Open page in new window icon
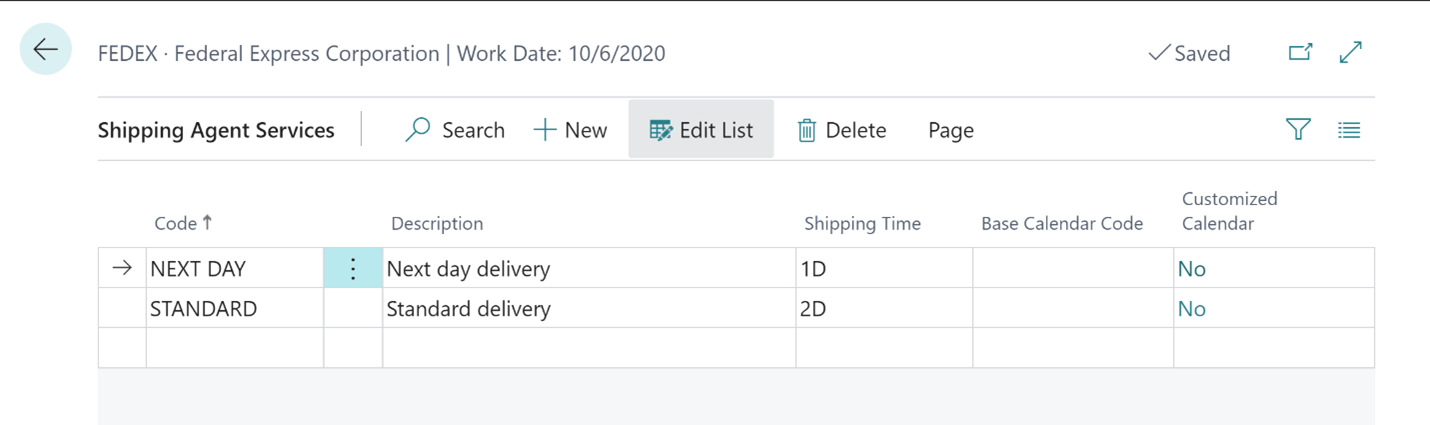Image resolution: width=1430 pixels, height=425 pixels. click(1300, 52)
